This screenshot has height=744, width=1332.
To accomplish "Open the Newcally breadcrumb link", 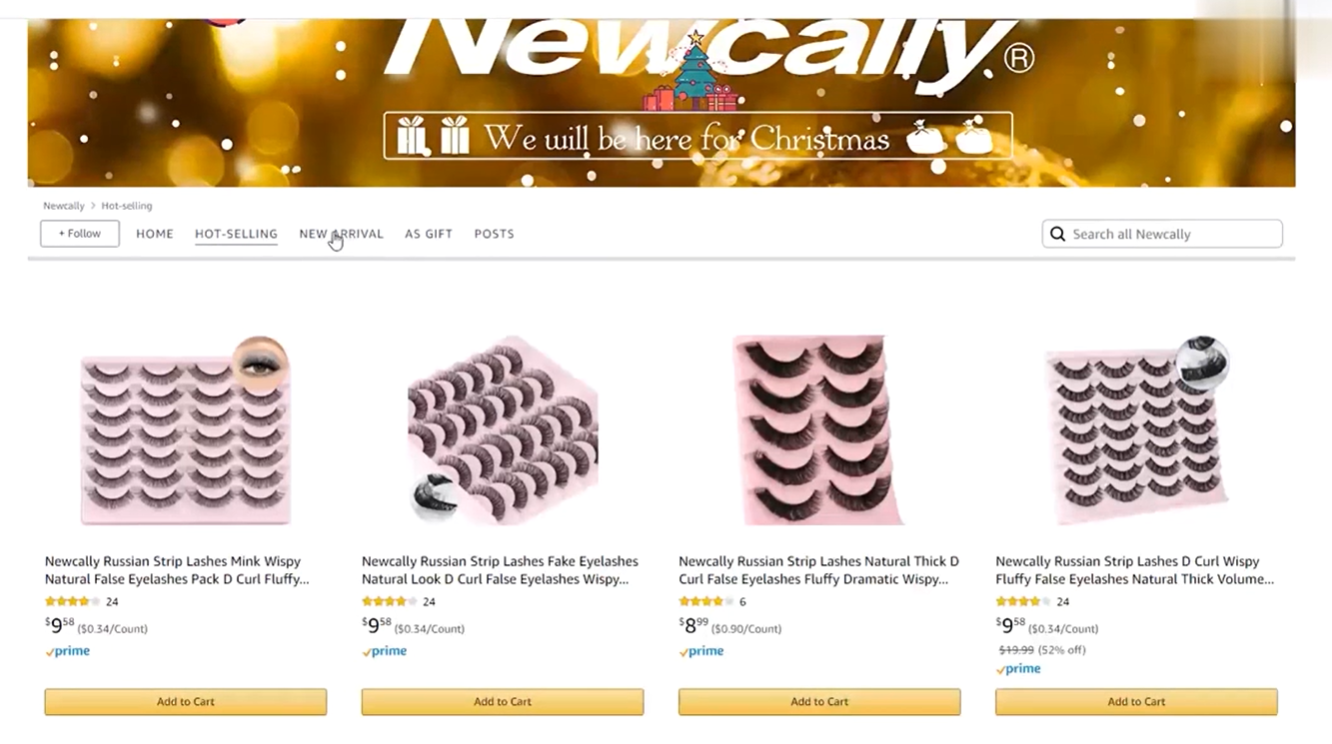I will 64,206.
